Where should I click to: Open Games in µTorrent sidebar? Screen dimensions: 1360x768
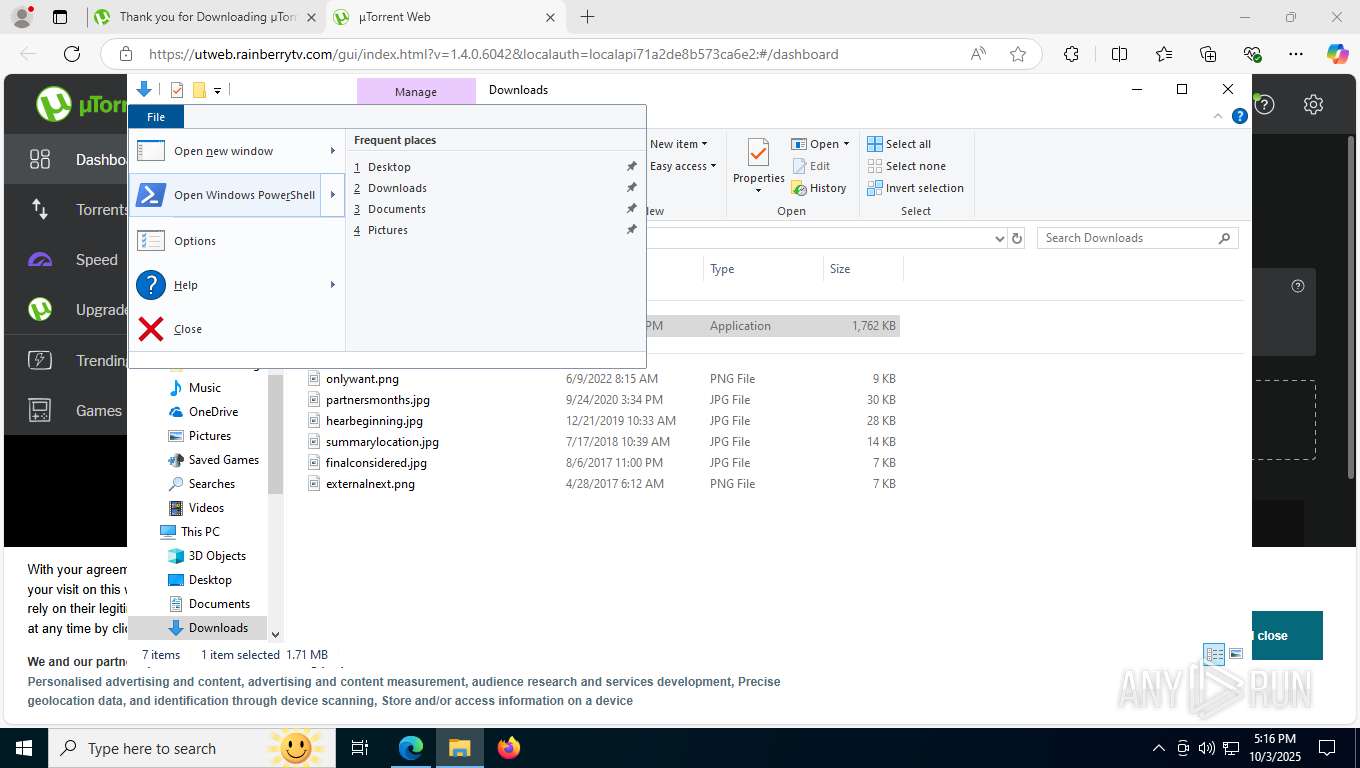point(68,410)
